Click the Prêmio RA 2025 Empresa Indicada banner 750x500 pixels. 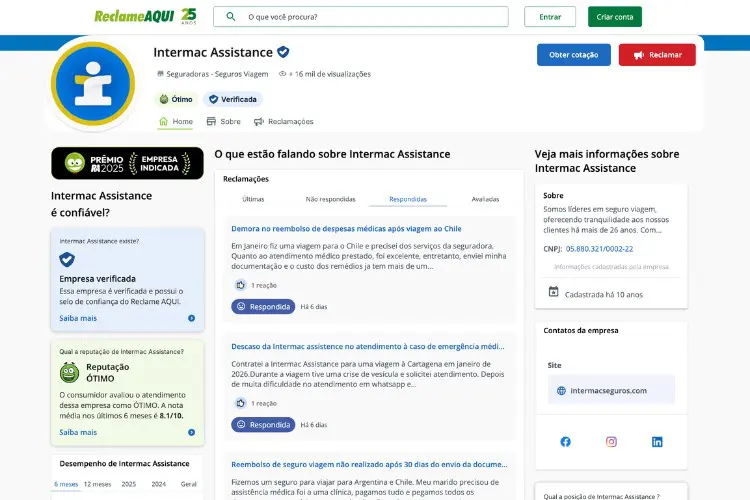tap(127, 163)
